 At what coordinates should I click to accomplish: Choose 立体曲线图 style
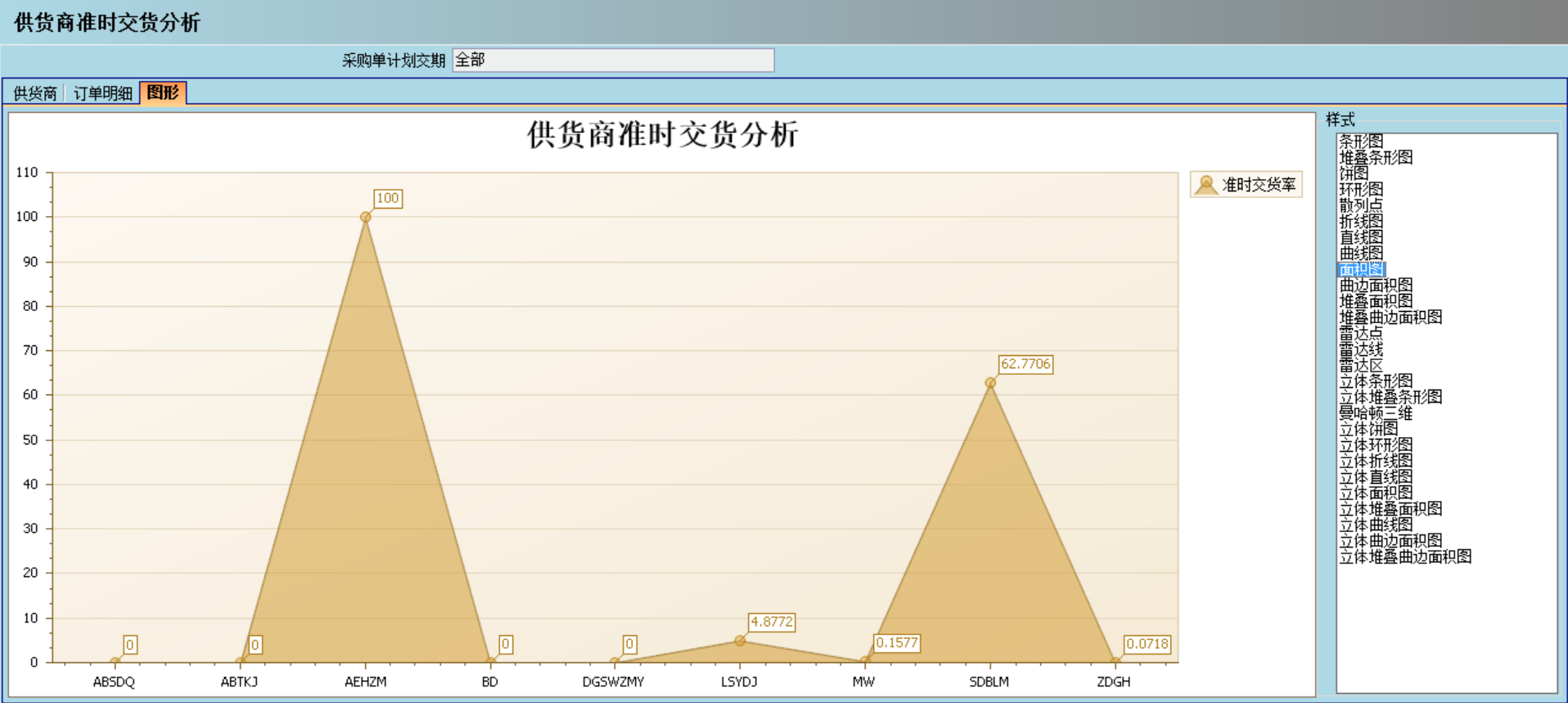(x=1376, y=525)
